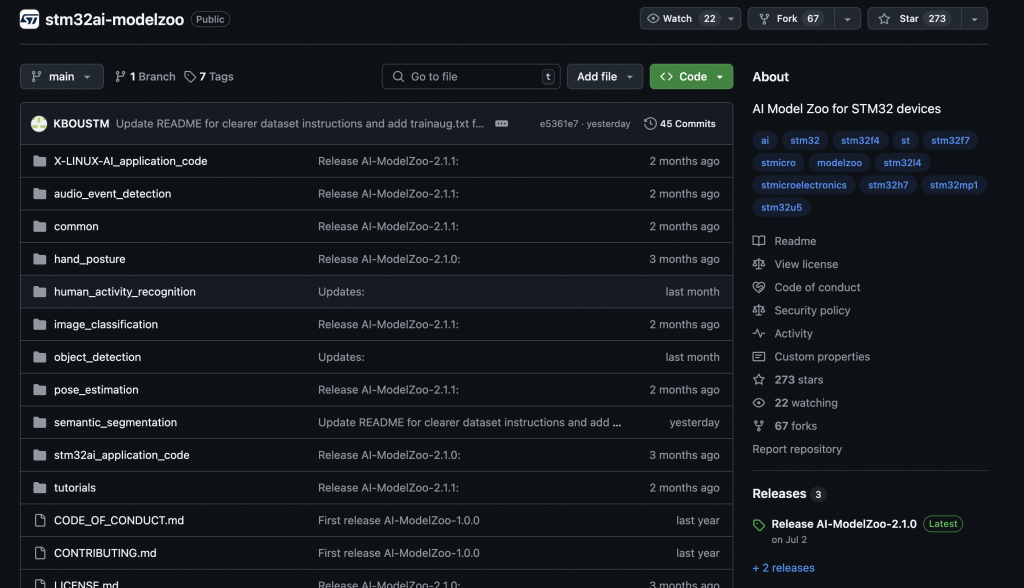Select the stm32l4 topic tag
The image size is (1024, 588).
click(x=902, y=163)
